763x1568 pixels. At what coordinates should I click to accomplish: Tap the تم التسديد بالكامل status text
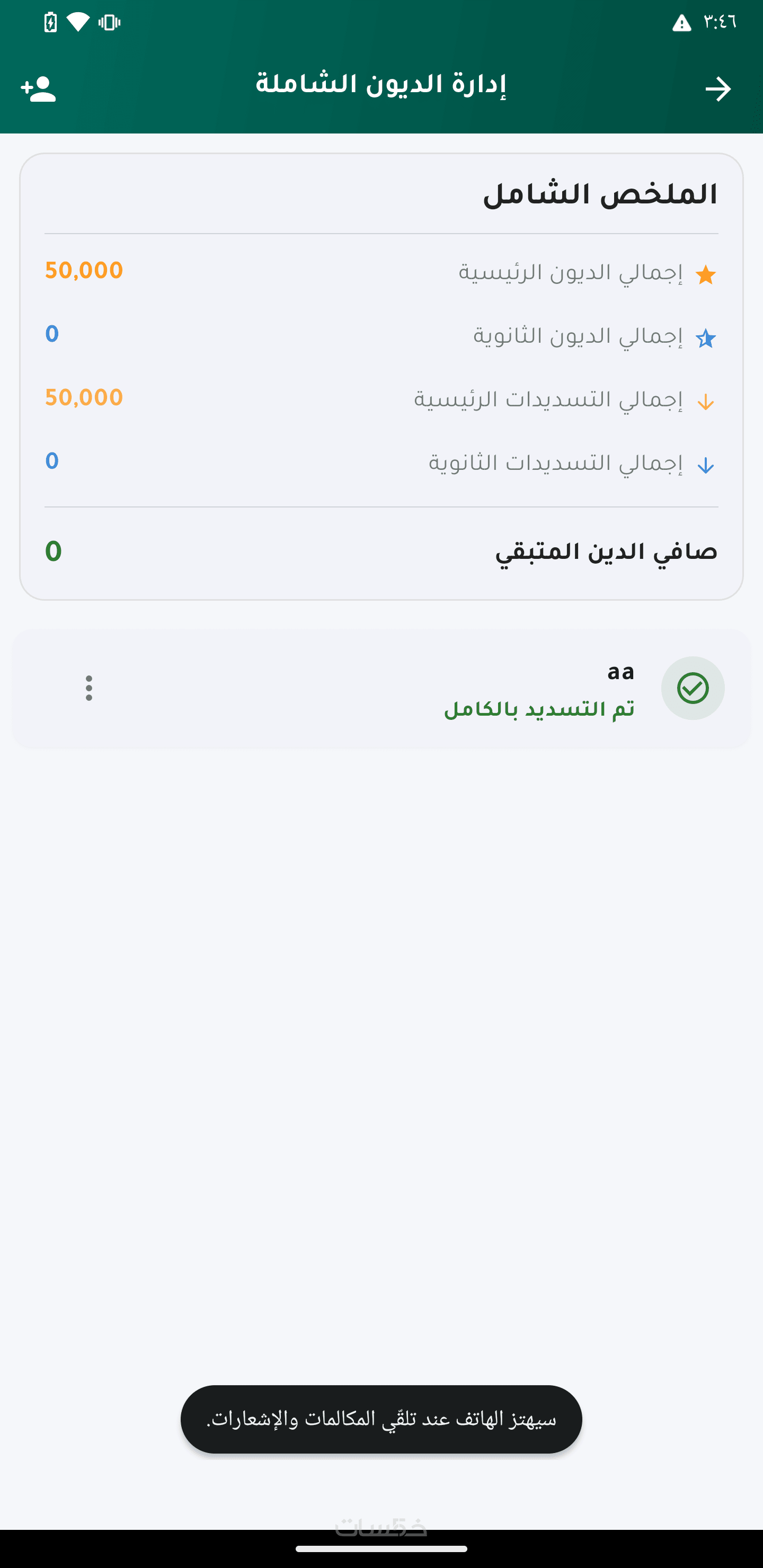[x=539, y=709]
